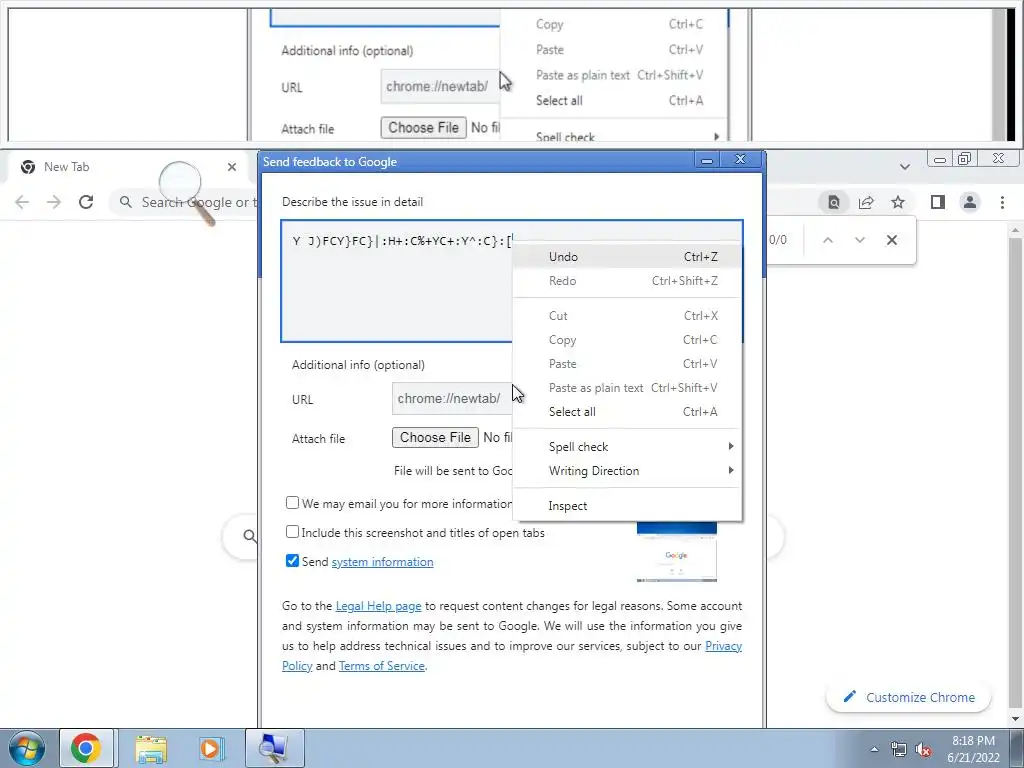The image size is (1024, 768).
Task: Click the network tray icon
Action: (x=899, y=749)
